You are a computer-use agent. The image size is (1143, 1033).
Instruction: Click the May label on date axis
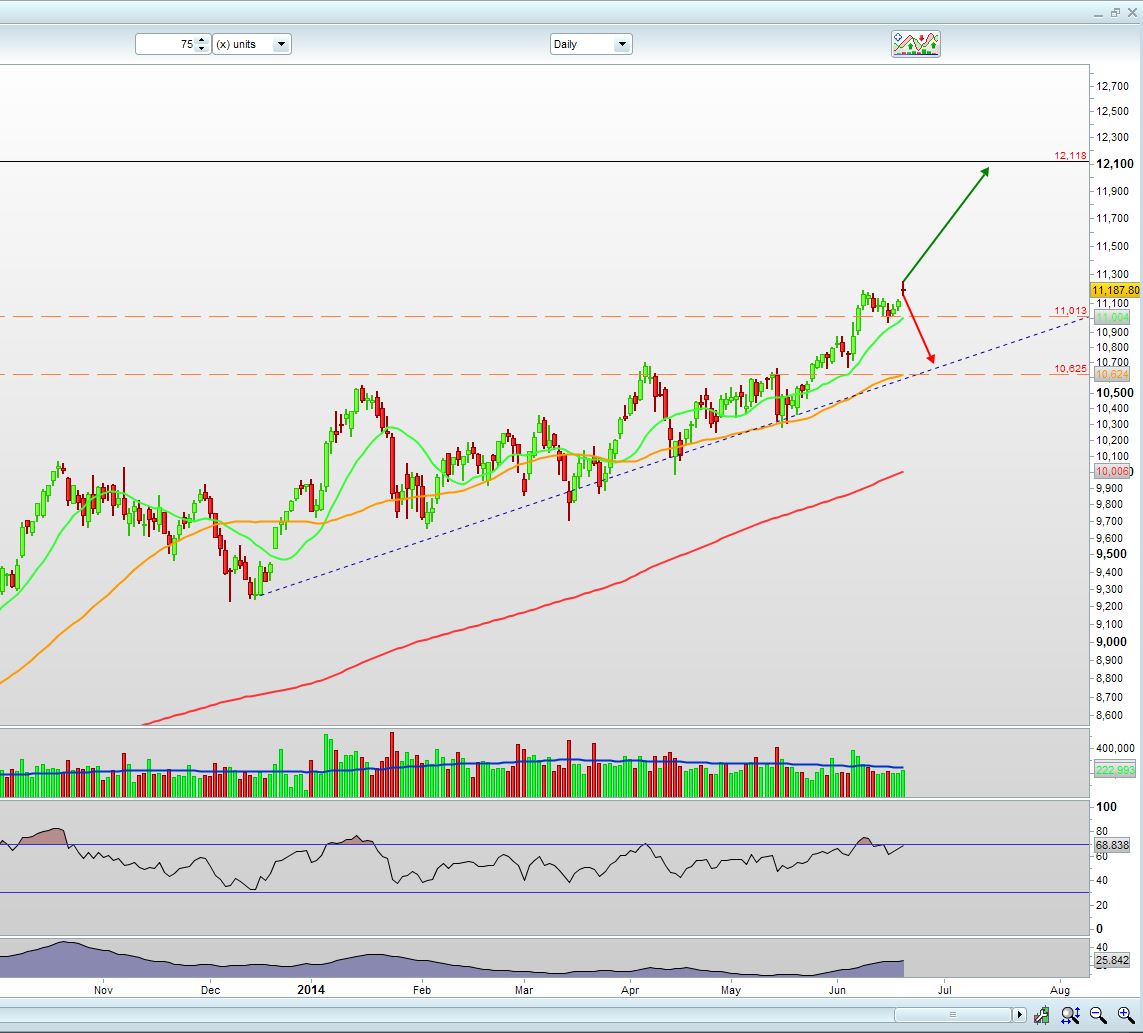(x=730, y=990)
